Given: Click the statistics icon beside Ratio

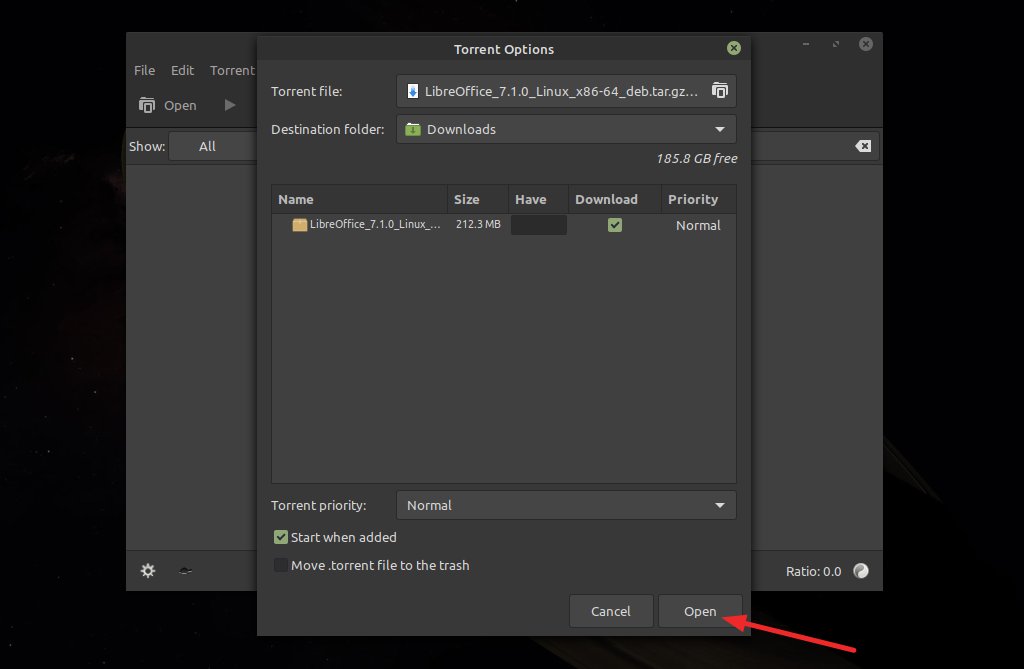Looking at the screenshot, I should pos(861,571).
